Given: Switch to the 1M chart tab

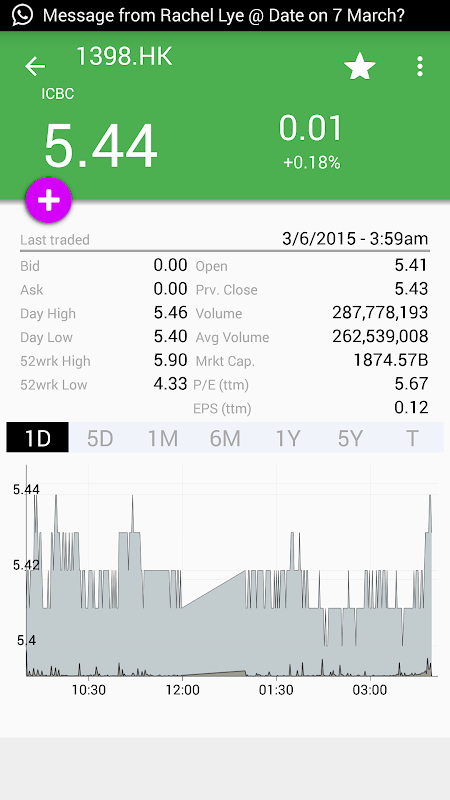Looking at the screenshot, I should pos(162,438).
